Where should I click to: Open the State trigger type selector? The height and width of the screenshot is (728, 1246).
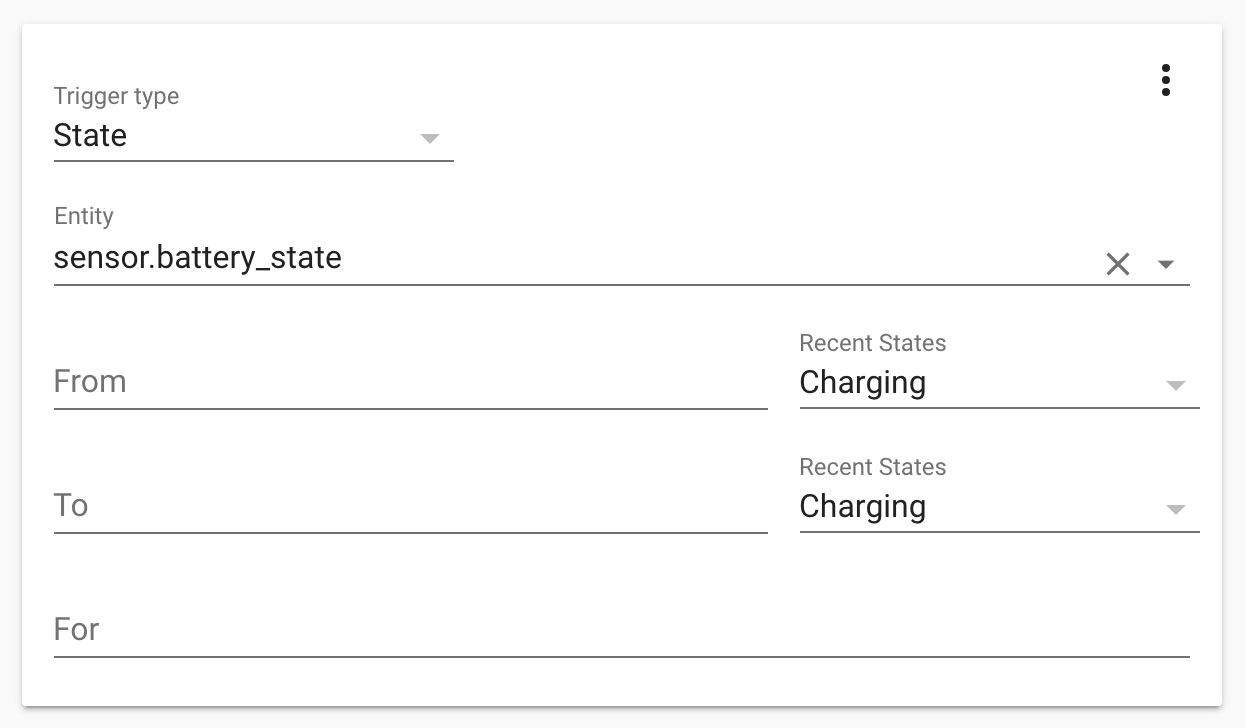click(240, 136)
